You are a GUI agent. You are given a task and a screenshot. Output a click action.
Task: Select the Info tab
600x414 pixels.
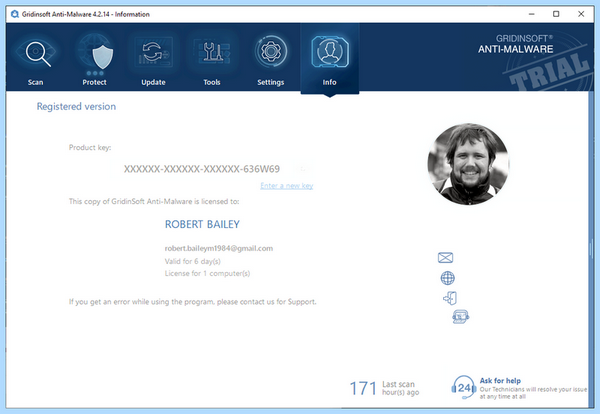[x=330, y=59]
